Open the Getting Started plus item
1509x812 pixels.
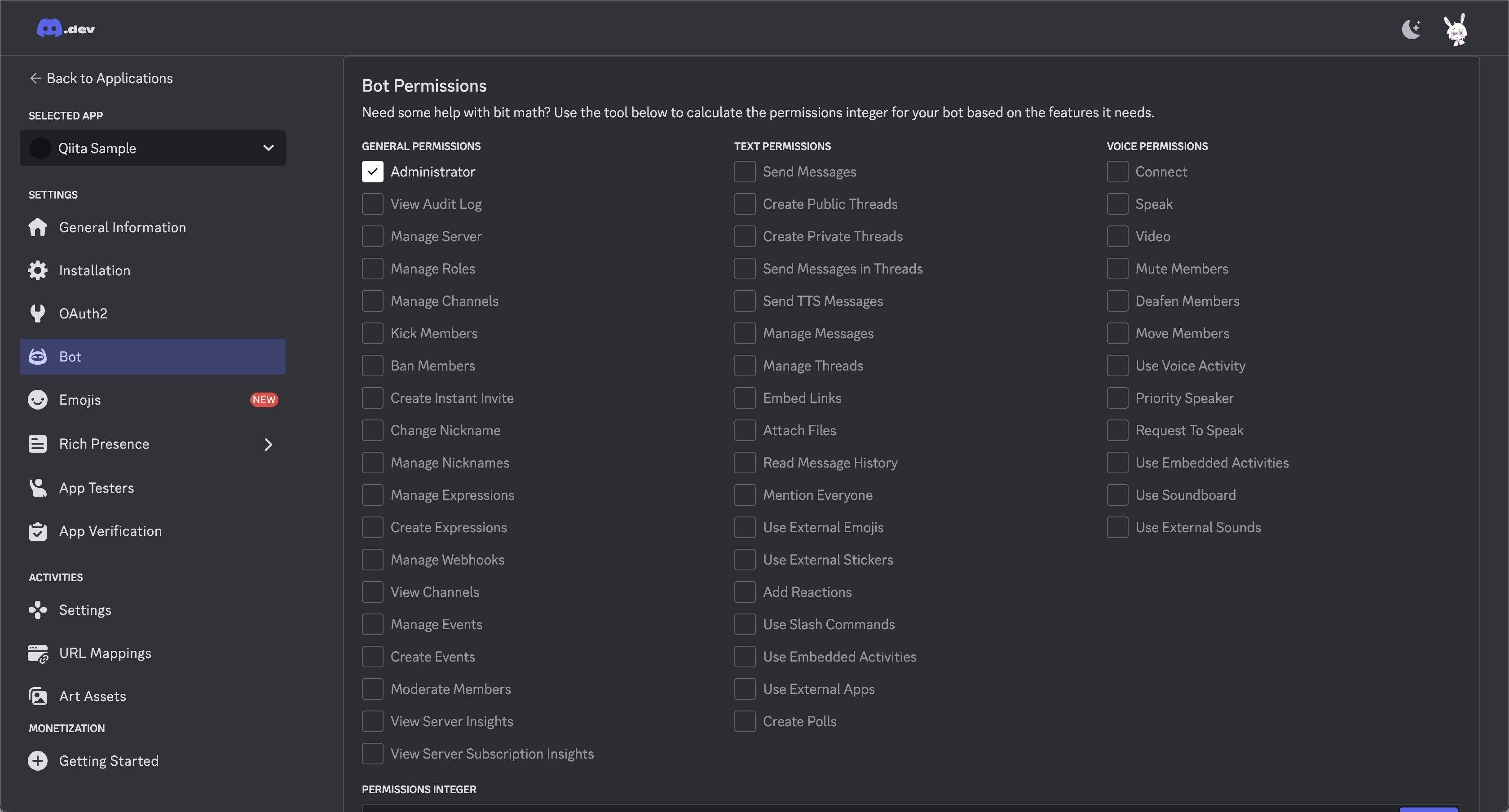(x=37, y=760)
